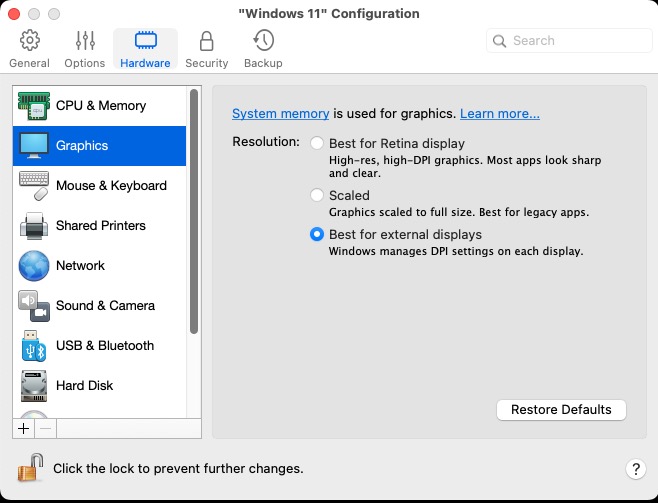Select CPU & Memory text in list
The width and height of the screenshot is (658, 503).
[x=101, y=106]
